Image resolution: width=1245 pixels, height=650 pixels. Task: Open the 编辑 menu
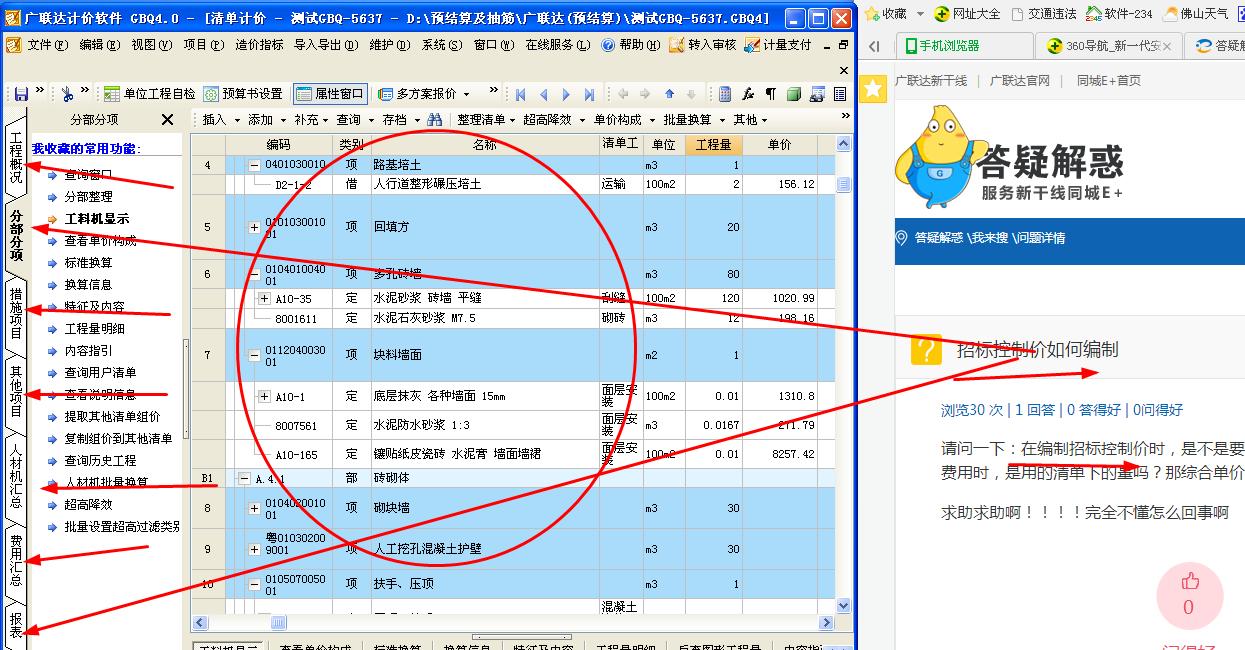[98, 45]
